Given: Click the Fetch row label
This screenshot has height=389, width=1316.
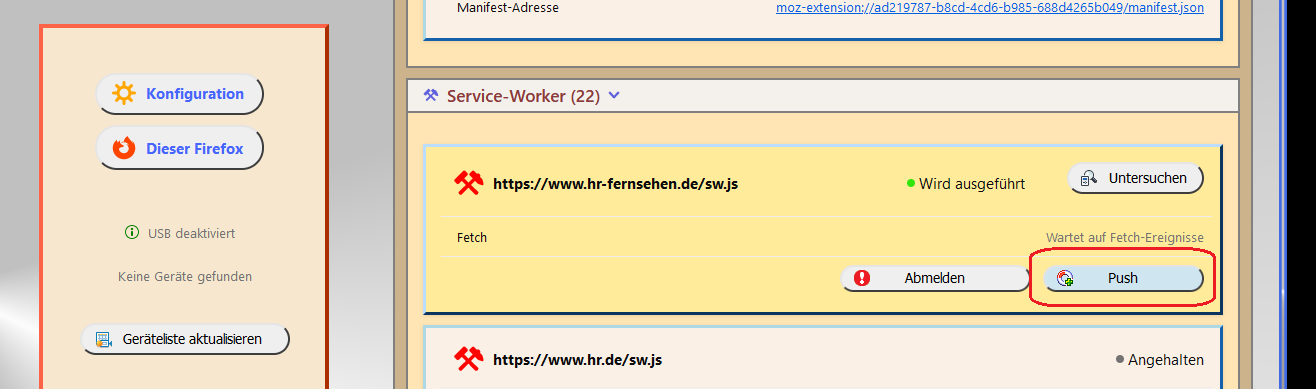Looking at the screenshot, I should 472,237.
